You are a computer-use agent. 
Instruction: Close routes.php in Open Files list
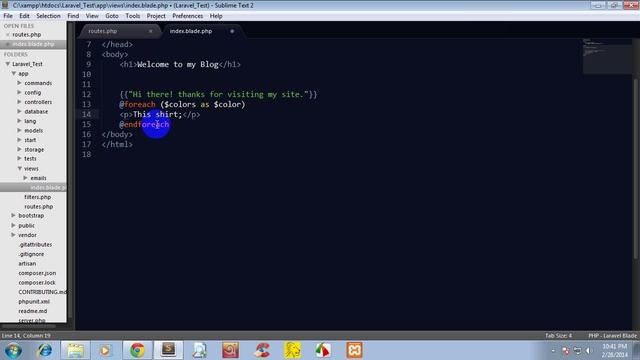[7, 35]
